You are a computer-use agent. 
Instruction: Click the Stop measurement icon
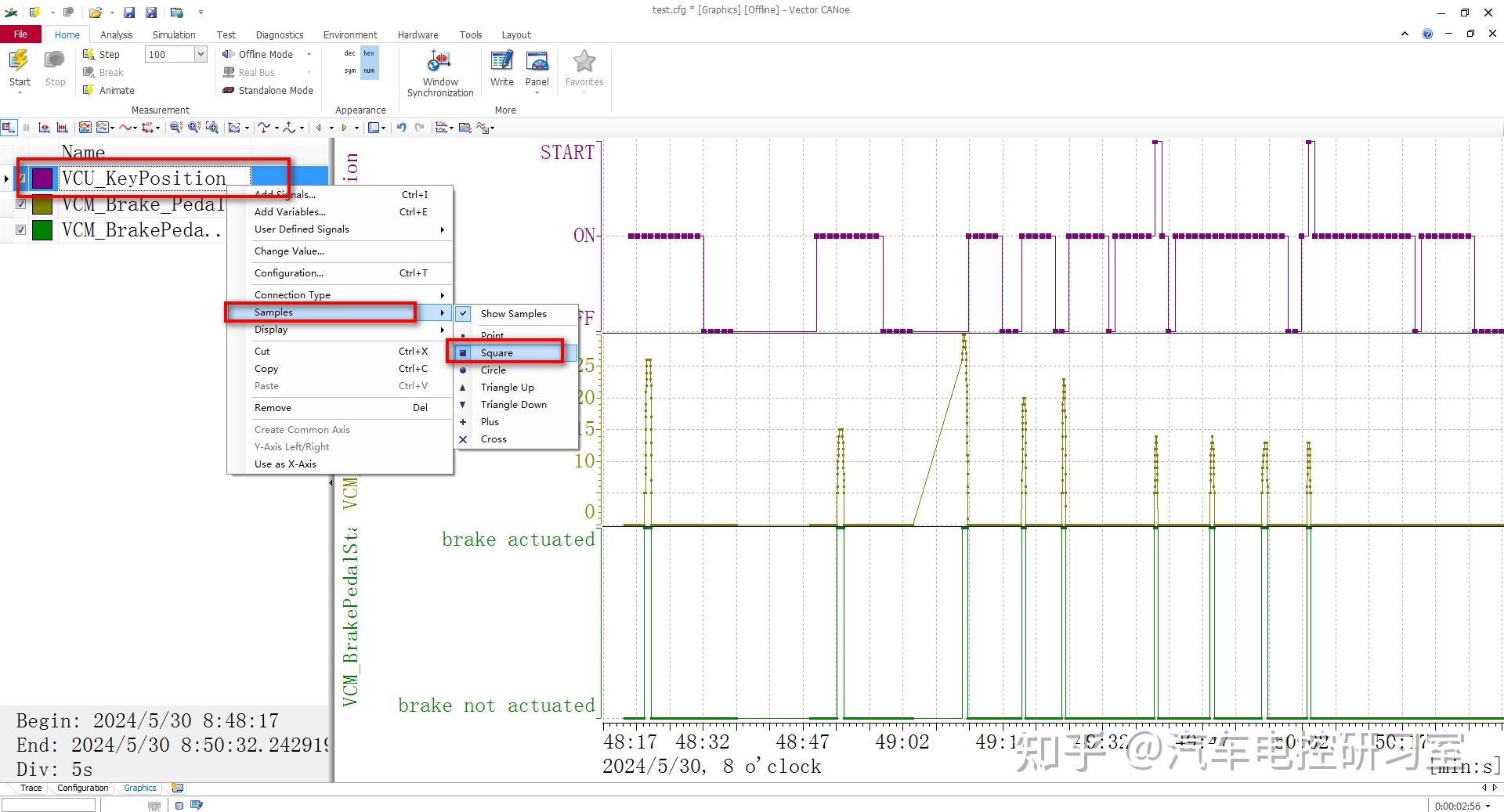(55, 61)
